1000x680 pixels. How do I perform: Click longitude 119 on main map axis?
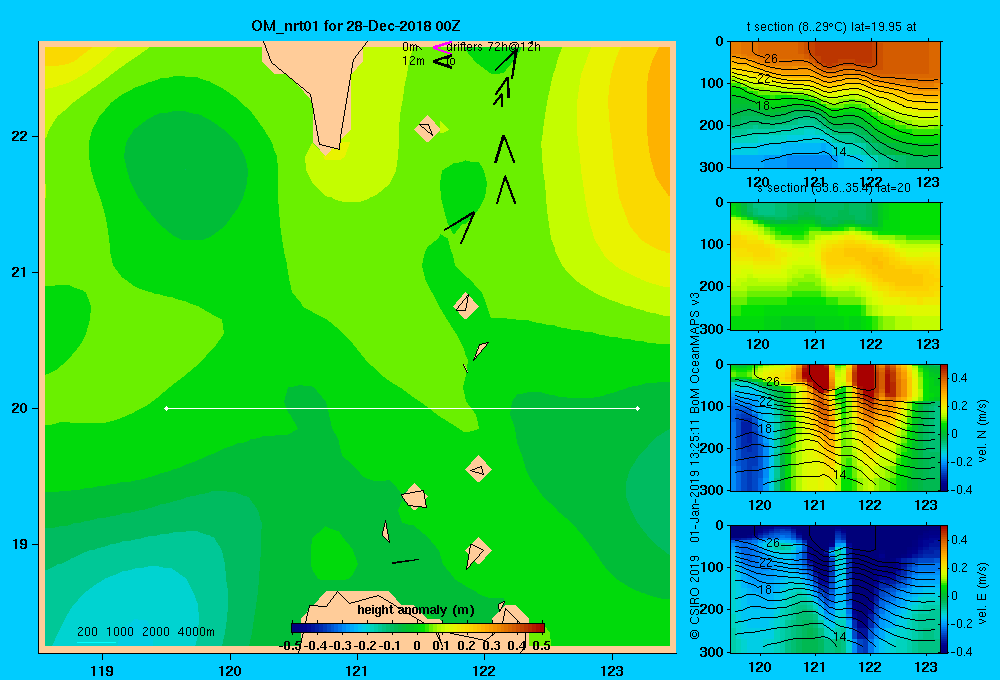103,670
